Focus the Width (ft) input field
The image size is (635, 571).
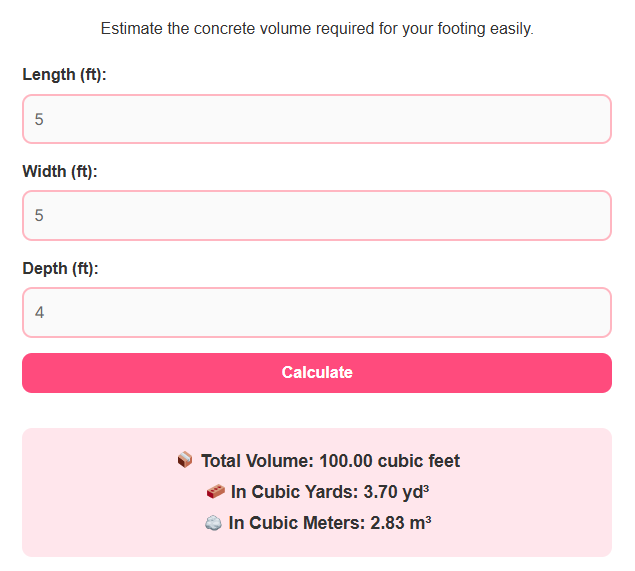click(x=316, y=215)
